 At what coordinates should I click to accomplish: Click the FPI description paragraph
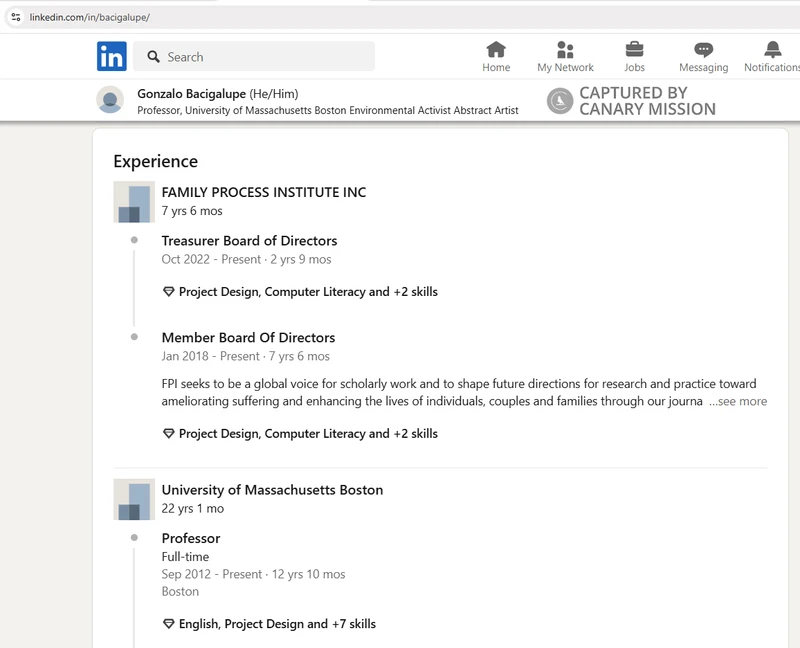click(464, 392)
